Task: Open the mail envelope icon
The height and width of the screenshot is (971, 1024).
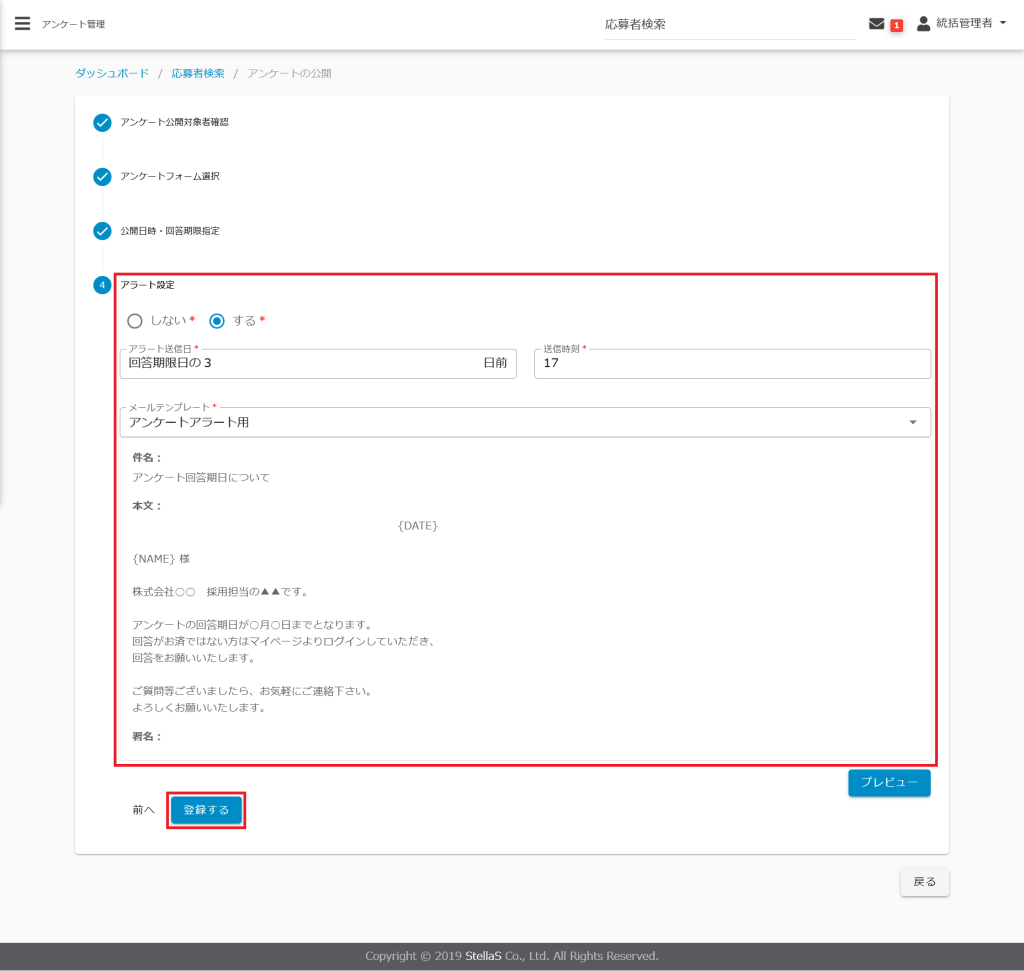Action: pos(876,24)
